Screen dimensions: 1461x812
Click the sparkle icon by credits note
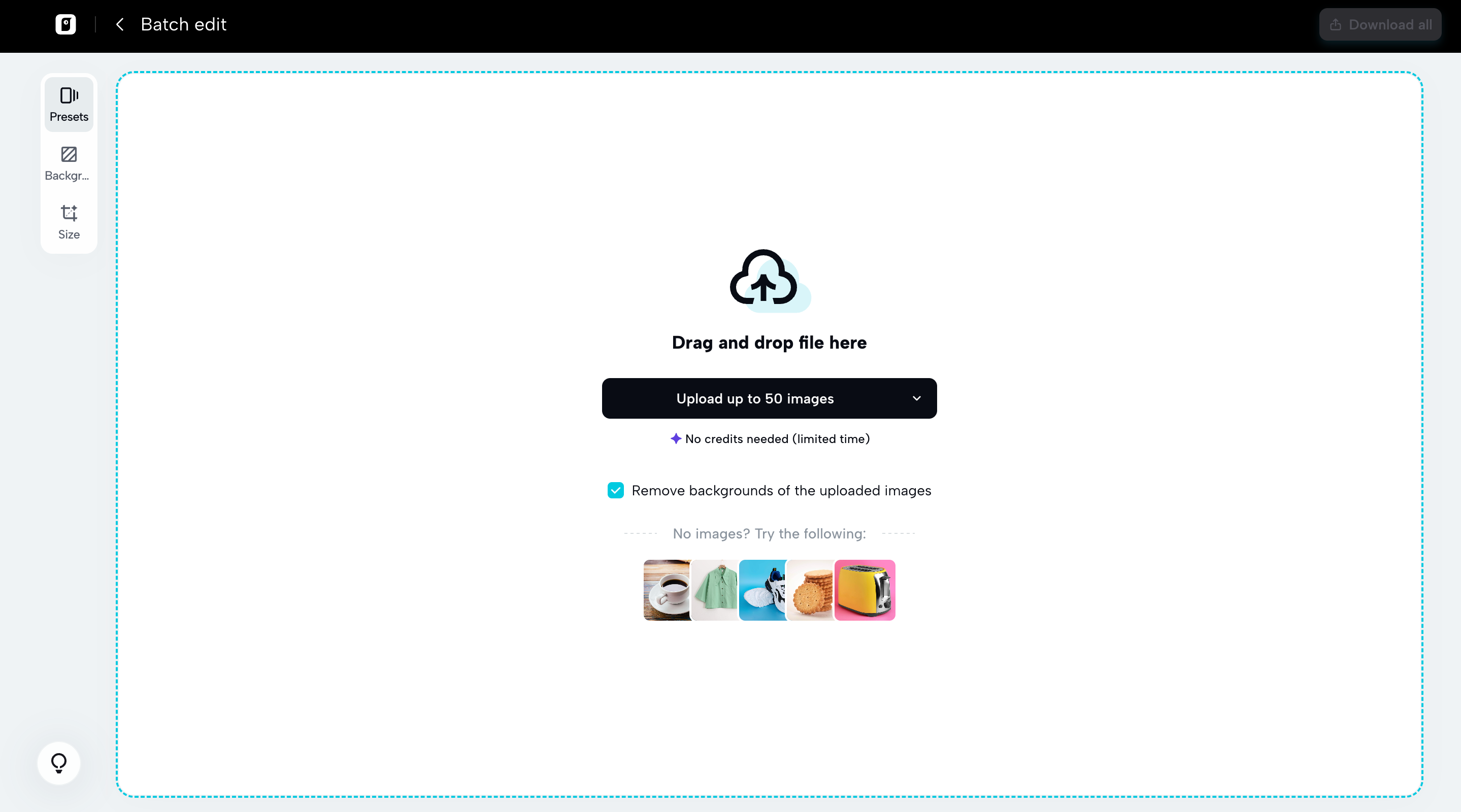click(x=676, y=438)
